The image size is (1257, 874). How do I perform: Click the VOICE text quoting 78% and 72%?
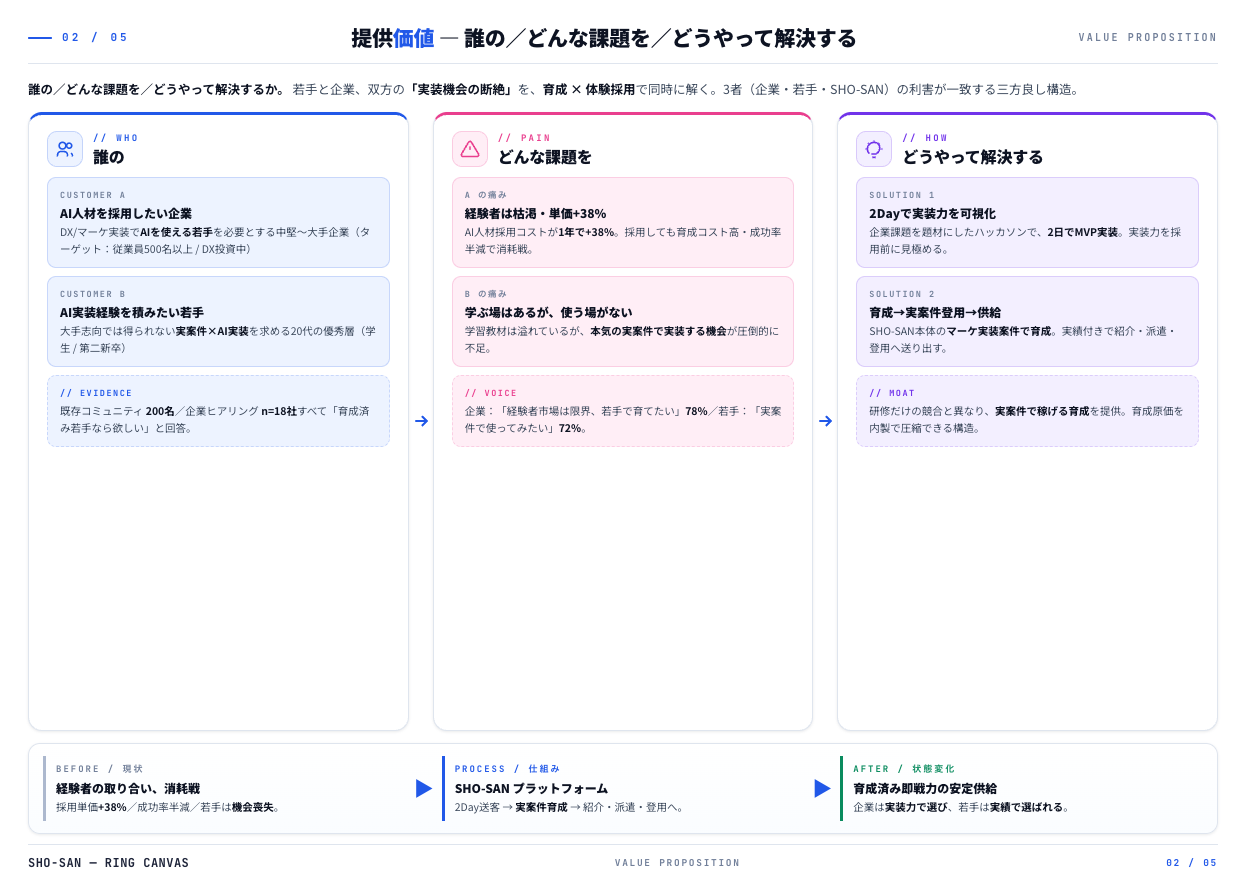(x=623, y=419)
